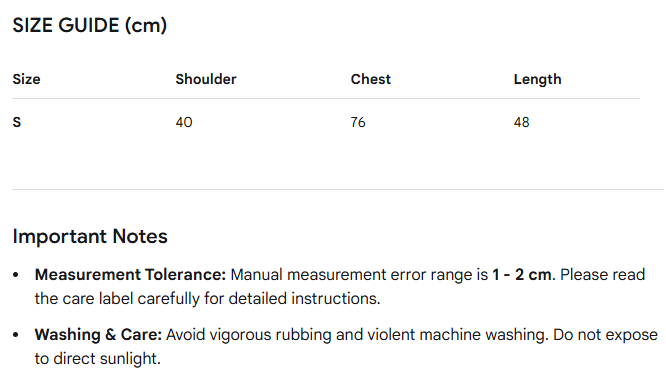The image size is (666, 372).
Task: Click the SIZE GUIDE (cm) heading
Action: [x=90, y=25]
